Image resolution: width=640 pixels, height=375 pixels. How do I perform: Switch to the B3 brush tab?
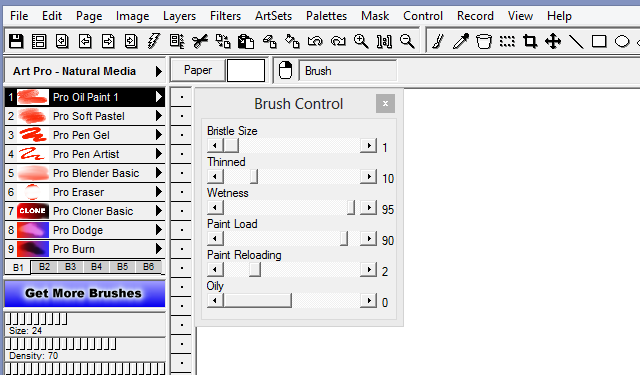pos(70,267)
